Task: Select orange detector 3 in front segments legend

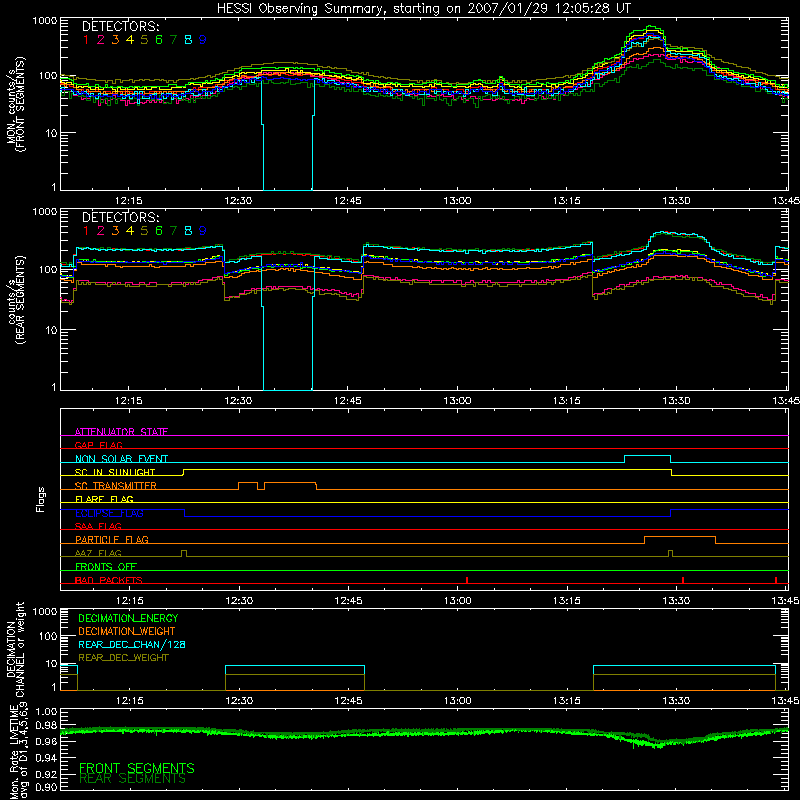Action: click(115, 40)
